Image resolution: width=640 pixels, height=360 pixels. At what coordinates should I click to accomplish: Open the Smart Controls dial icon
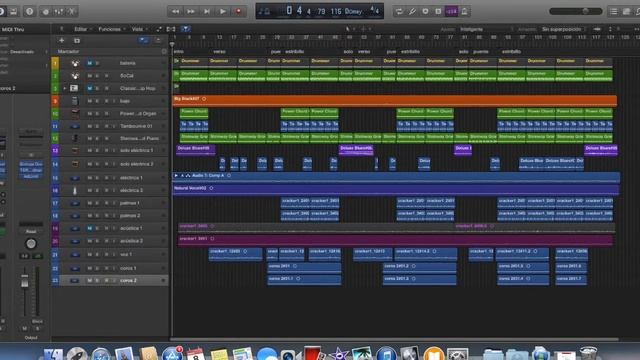pos(46,12)
